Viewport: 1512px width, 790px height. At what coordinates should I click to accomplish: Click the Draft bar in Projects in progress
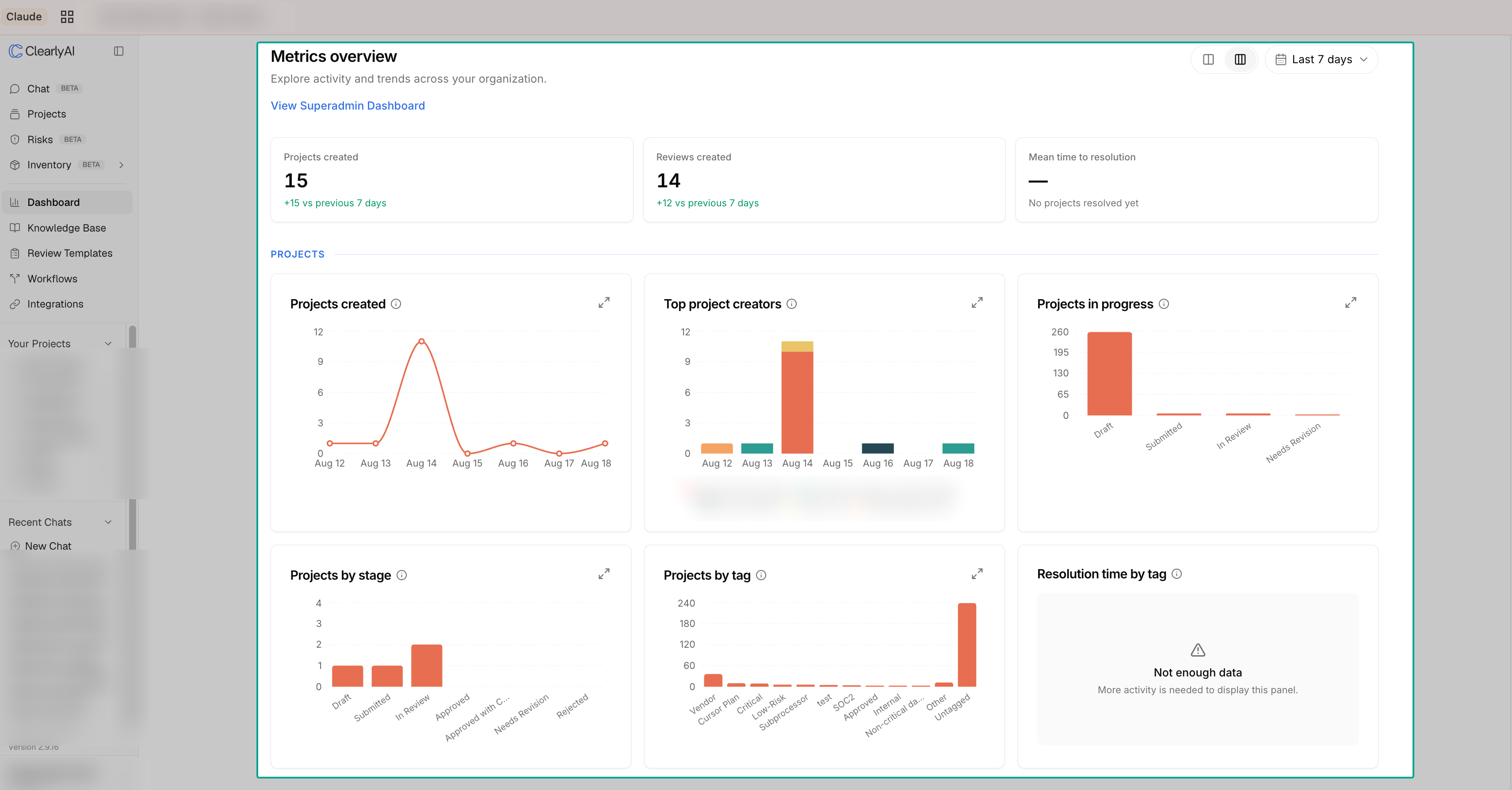click(1109, 374)
